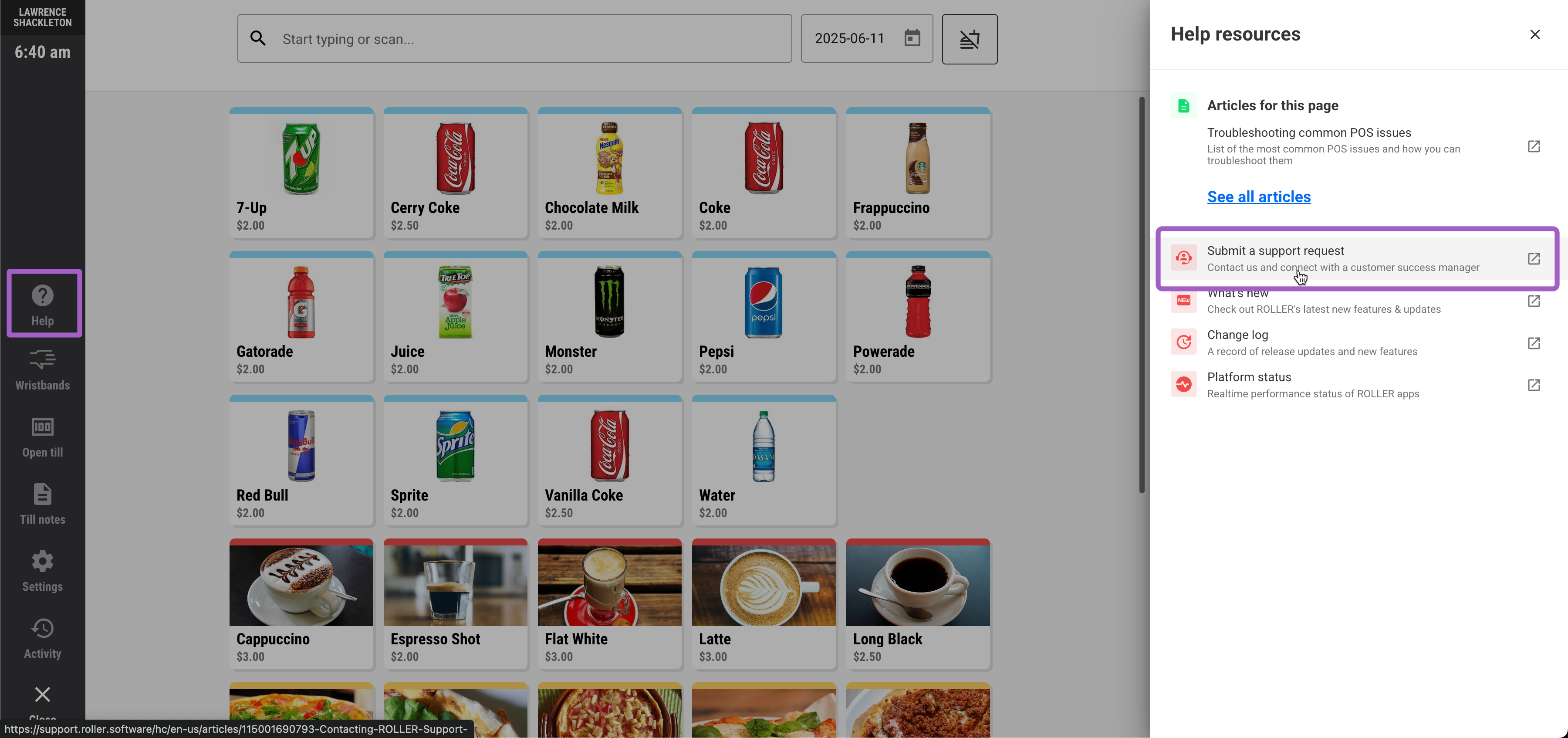Open the Activity history icon
The height and width of the screenshot is (738, 1568).
point(43,628)
